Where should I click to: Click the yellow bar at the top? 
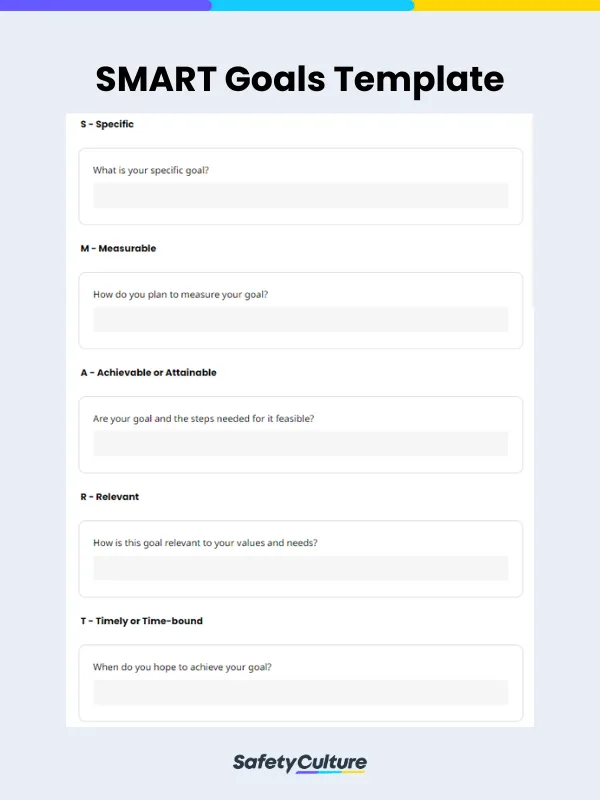(507, 5)
